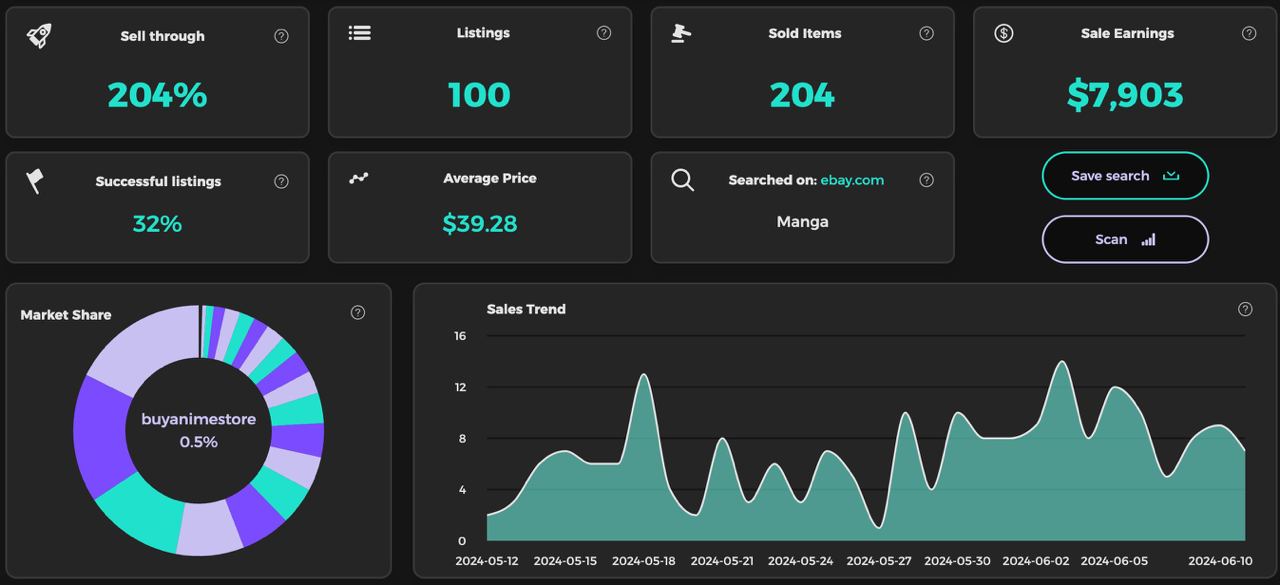Click the 2024-06-10 date axis label
Viewport: 1280px width, 585px height.
[x=1220, y=561]
